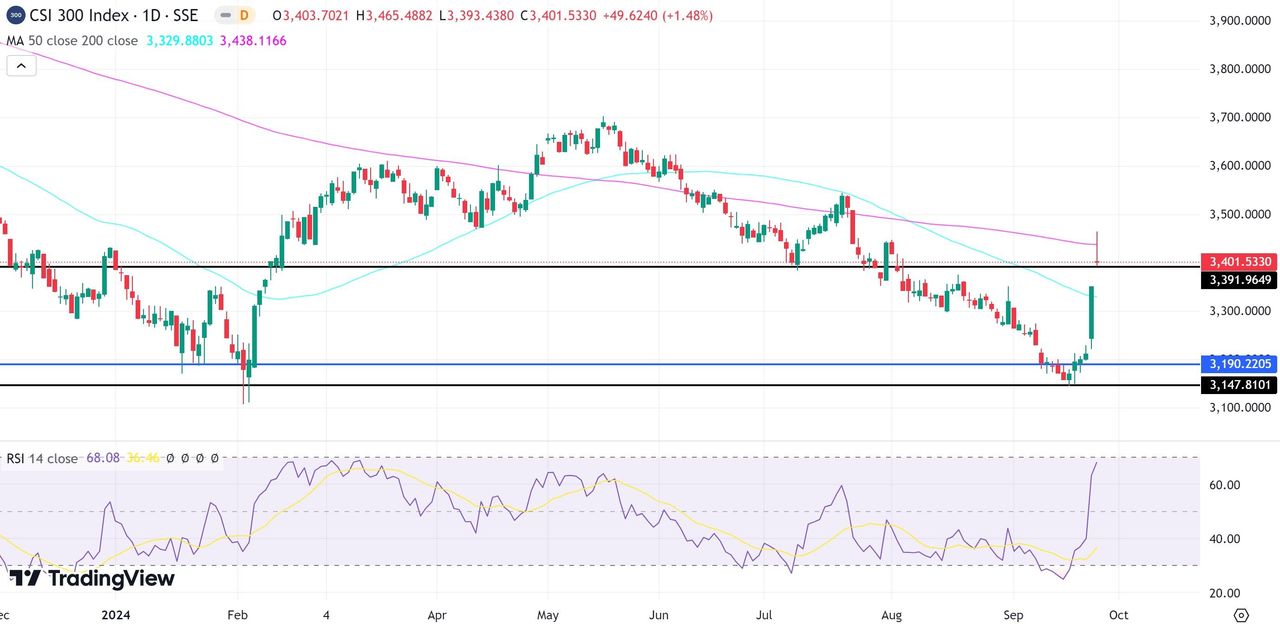The image size is (1280, 626).
Task: Click the Oct label on time axis
Action: (x=1119, y=615)
